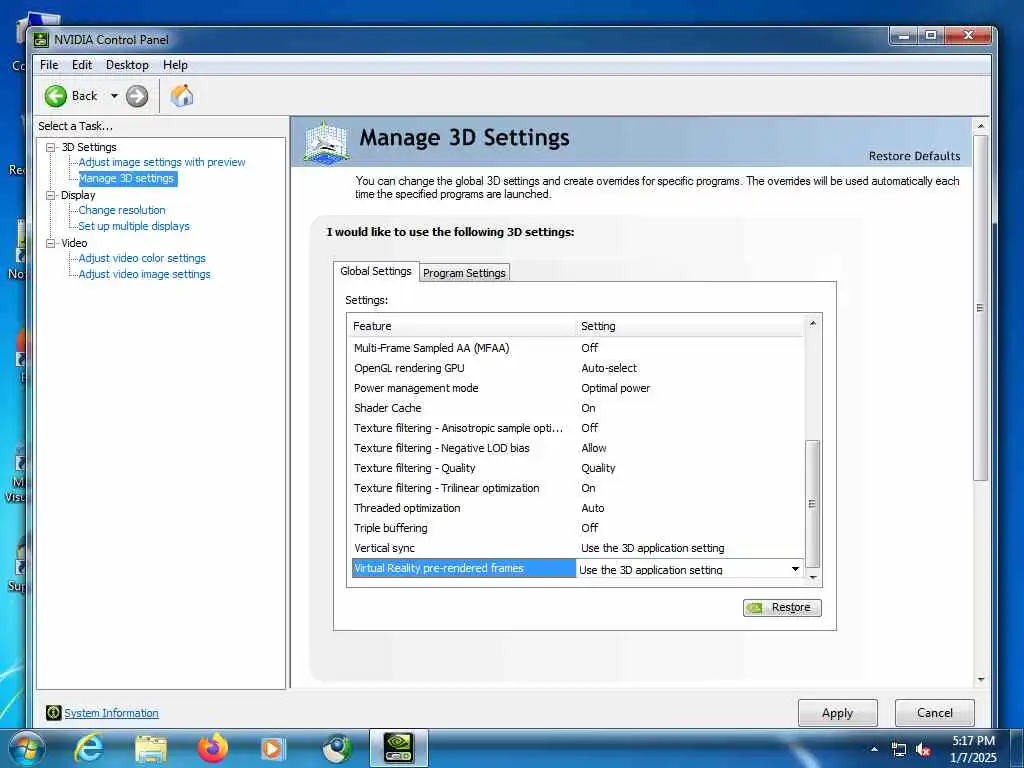Viewport: 1024px width, 768px height.
Task: Click the Restore Defaults link
Action: 914,156
